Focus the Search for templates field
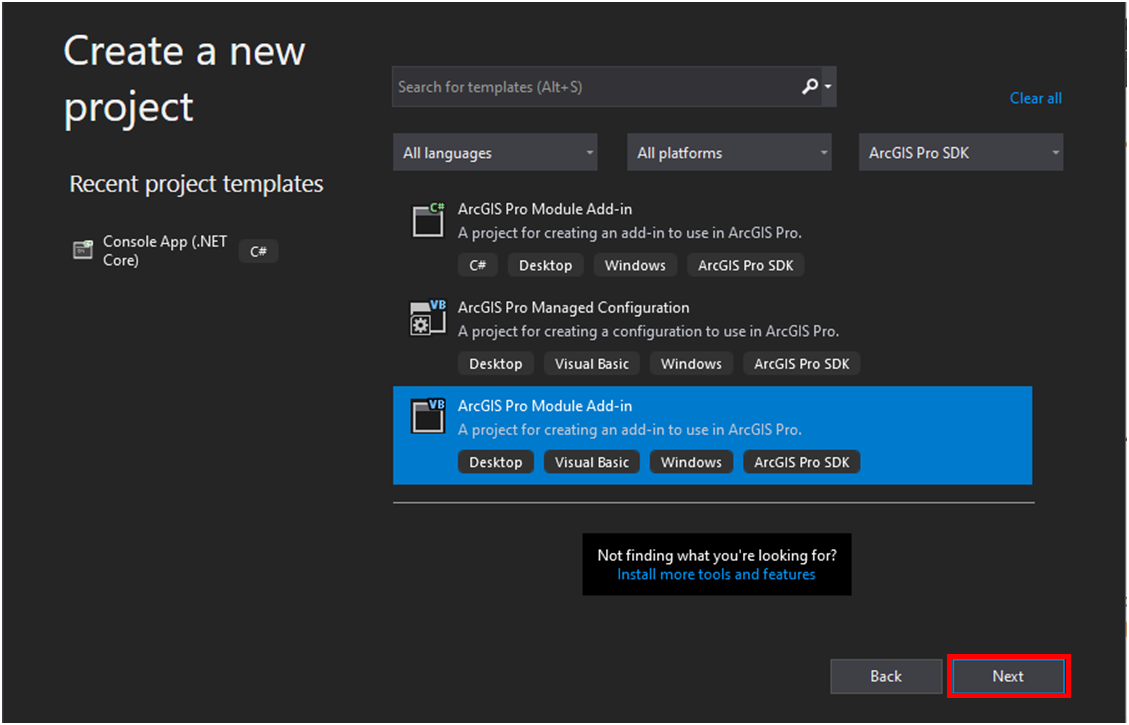The height and width of the screenshot is (725, 1129). point(595,87)
